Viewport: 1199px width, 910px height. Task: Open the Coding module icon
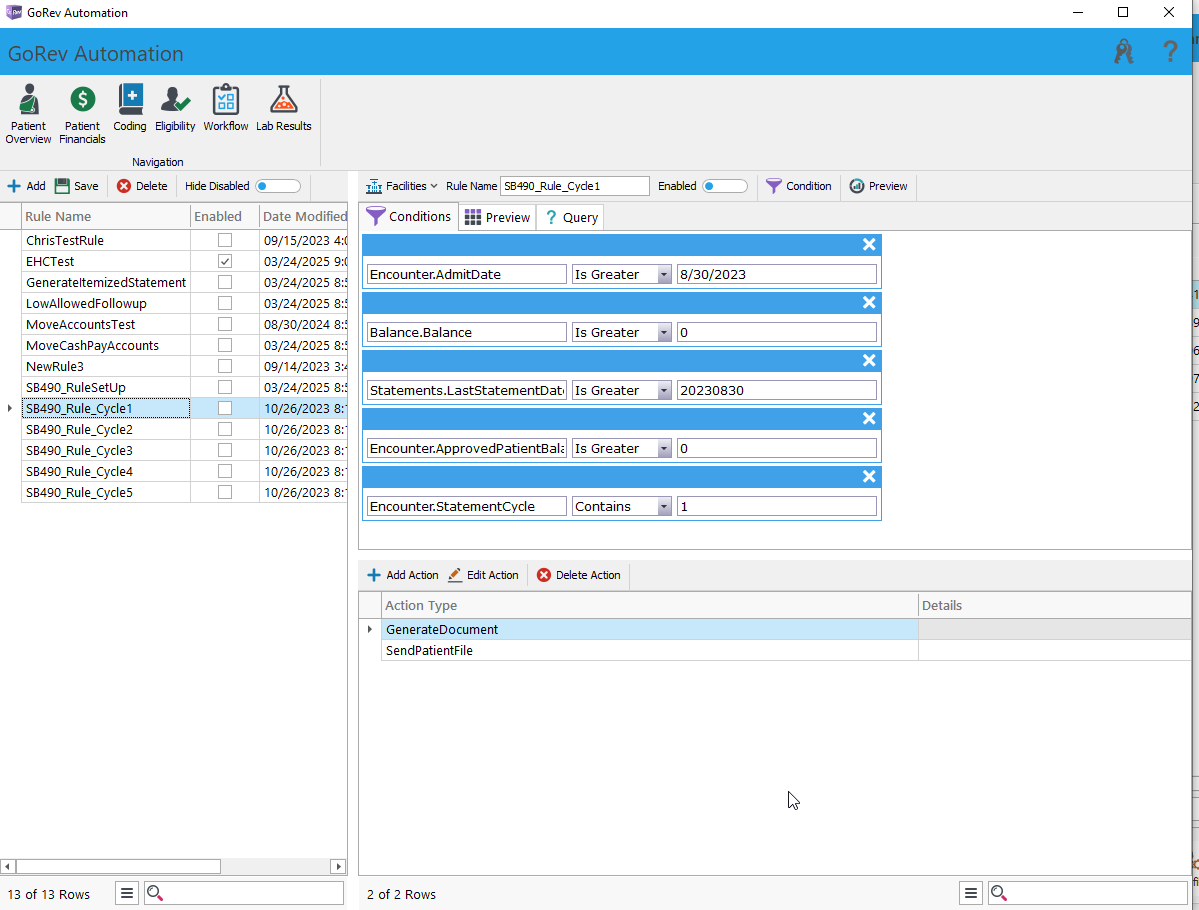130,108
